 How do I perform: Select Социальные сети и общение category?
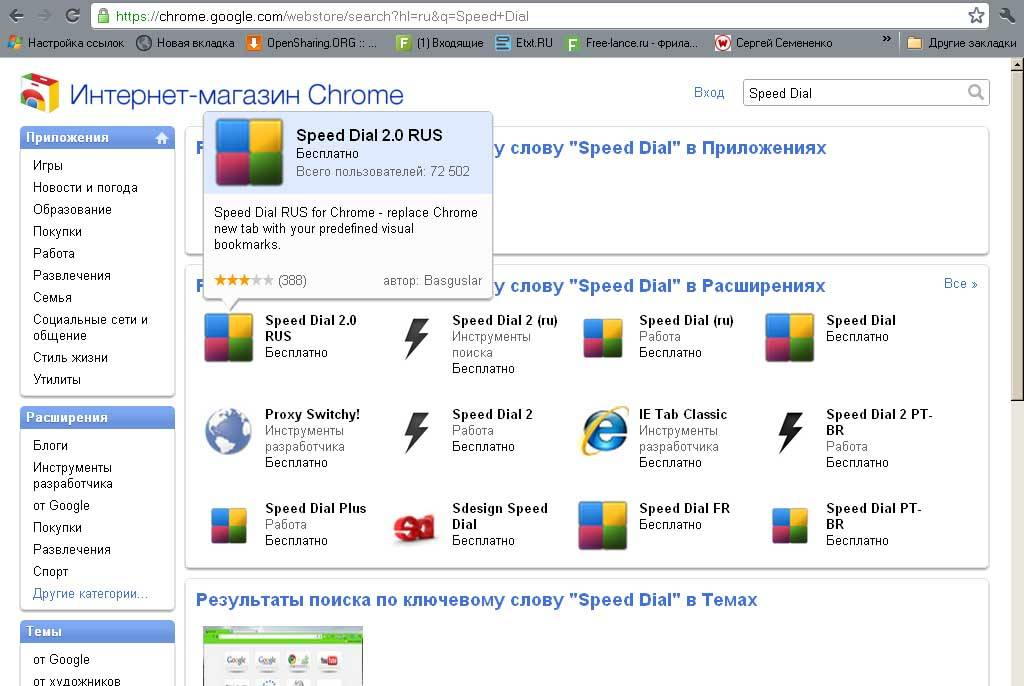click(x=90, y=327)
